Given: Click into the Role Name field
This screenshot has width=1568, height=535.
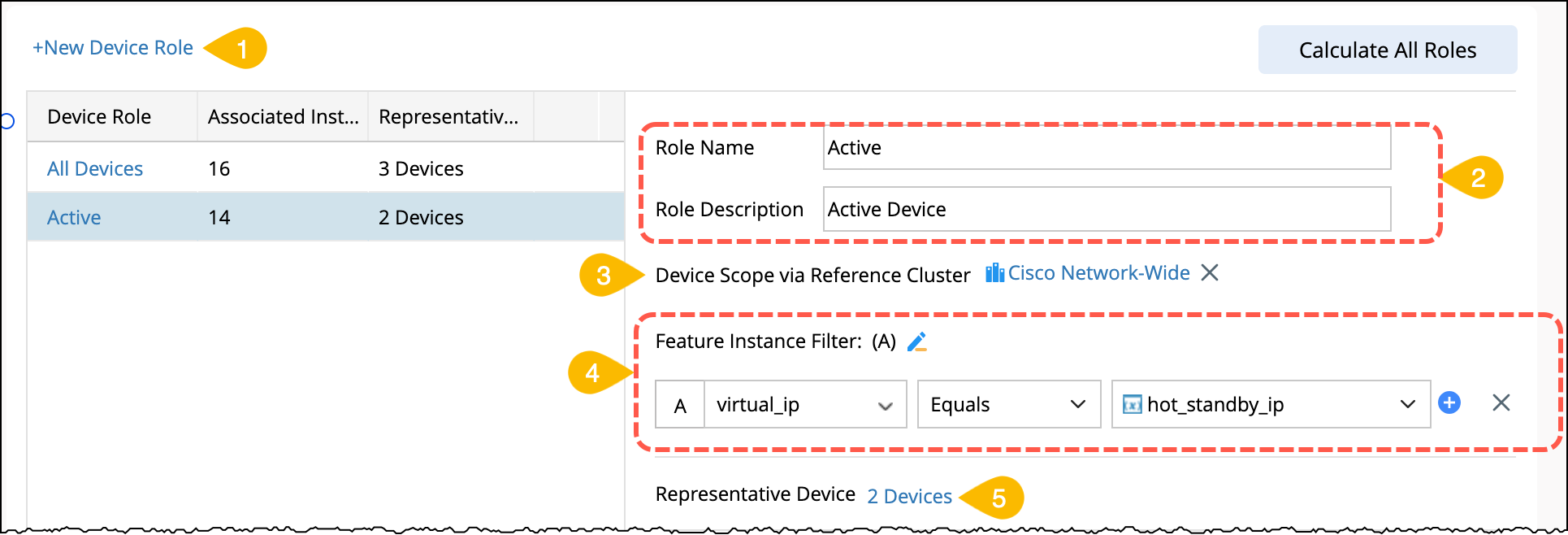Looking at the screenshot, I should pyautogui.click(x=1107, y=148).
